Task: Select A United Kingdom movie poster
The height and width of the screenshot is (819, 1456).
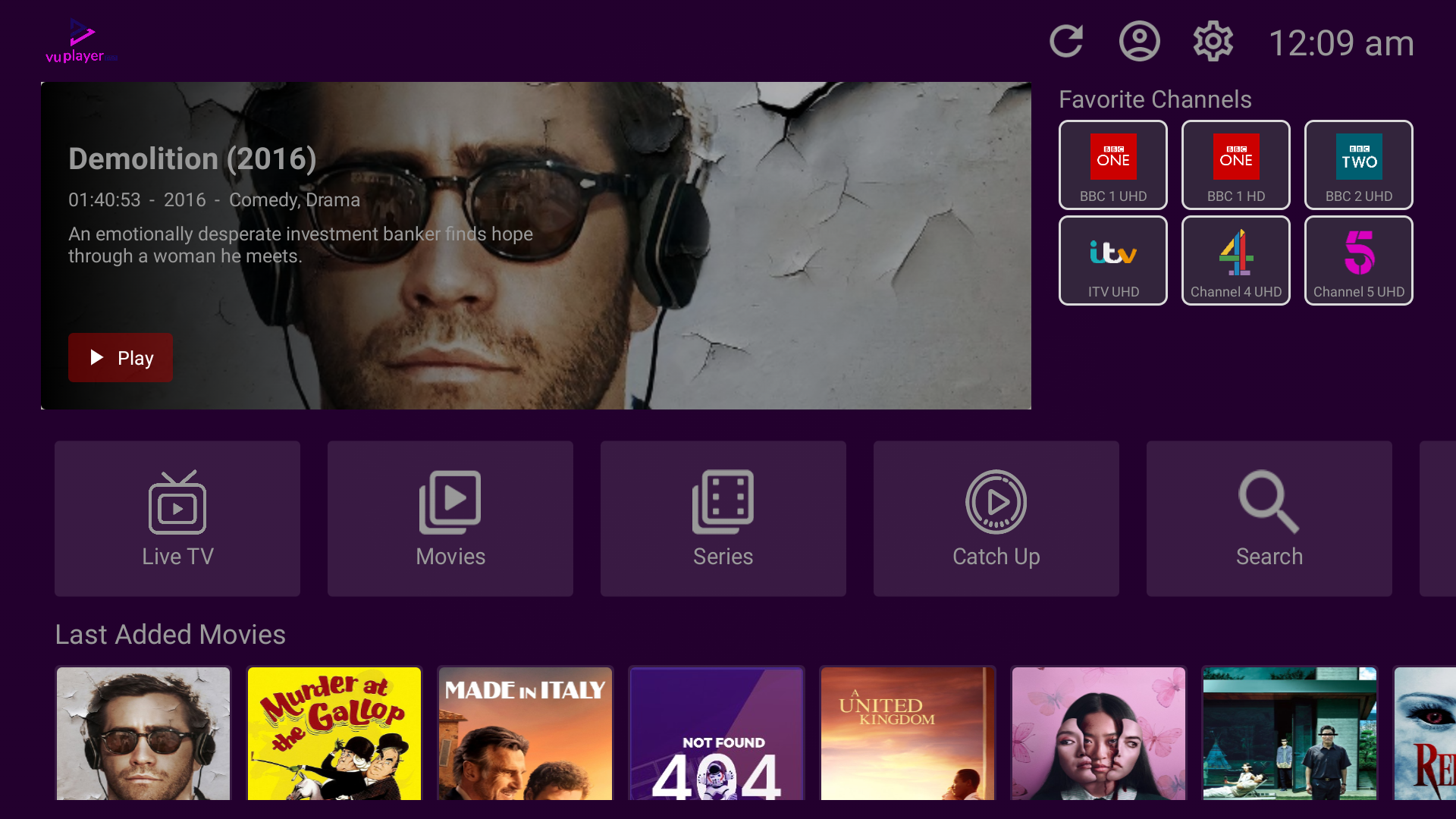Action: point(908,733)
